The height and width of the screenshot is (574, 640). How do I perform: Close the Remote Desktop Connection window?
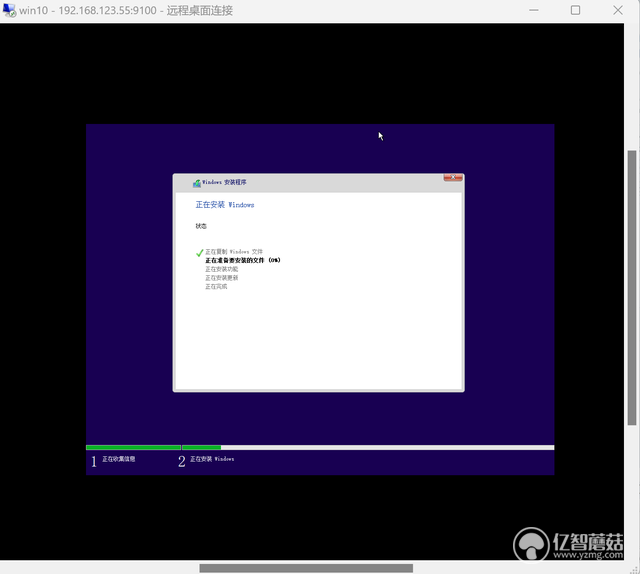618,10
